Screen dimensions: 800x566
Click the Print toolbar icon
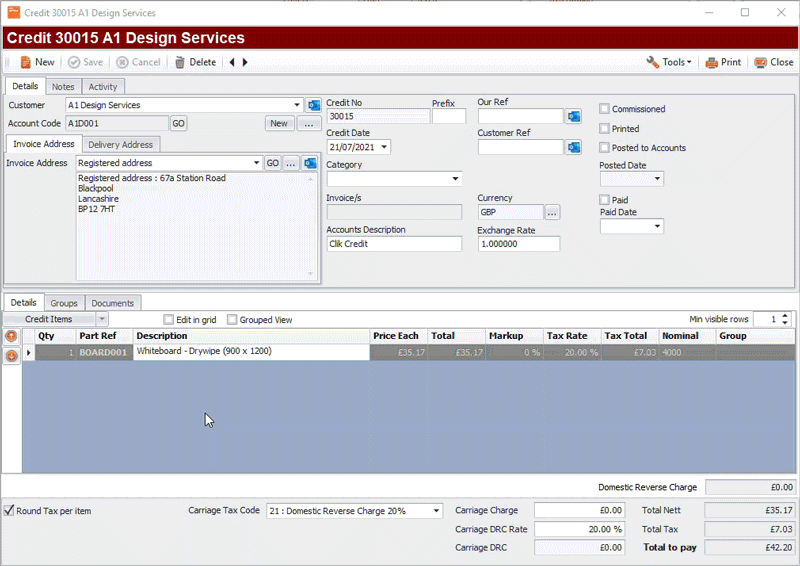coord(711,62)
